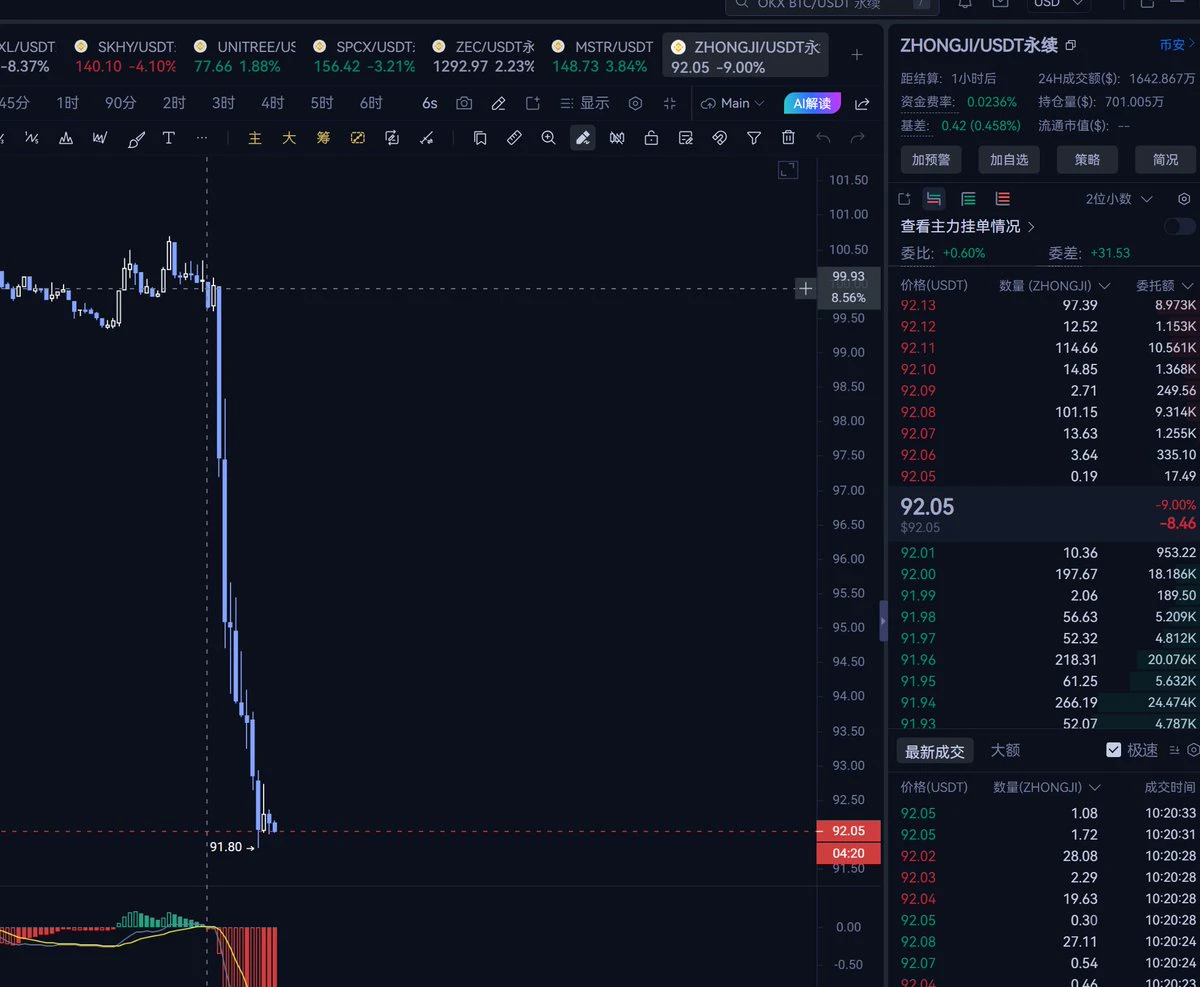Take a chart screenshot with the camera icon
1200x987 pixels.
pyautogui.click(x=464, y=103)
